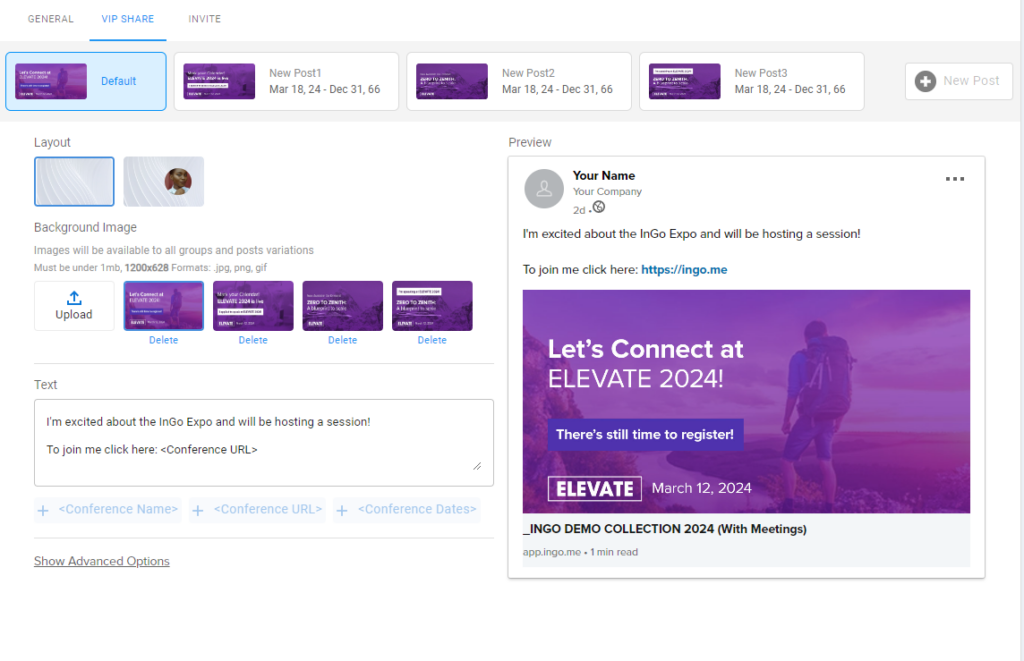Open the Invite tab
The height and width of the screenshot is (661, 1024).
(x=205, y=19)
